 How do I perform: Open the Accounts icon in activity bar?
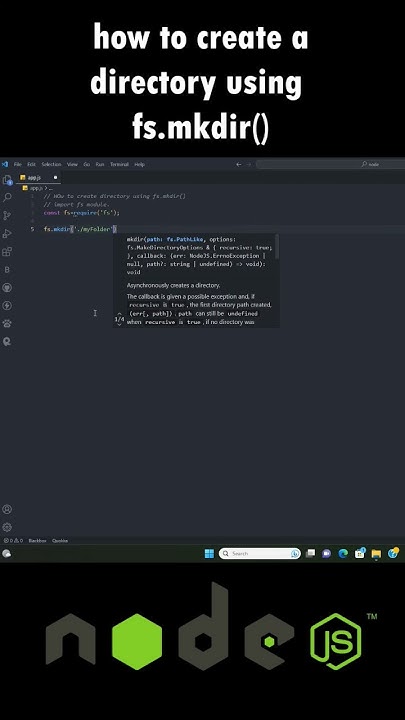pyautogui.click(x=7, y=509)
